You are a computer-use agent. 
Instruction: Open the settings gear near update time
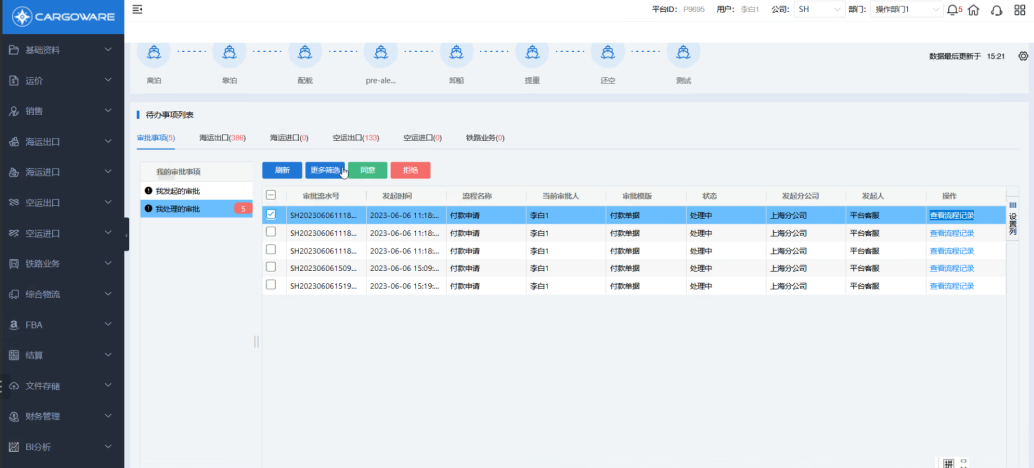(1023, 56)
